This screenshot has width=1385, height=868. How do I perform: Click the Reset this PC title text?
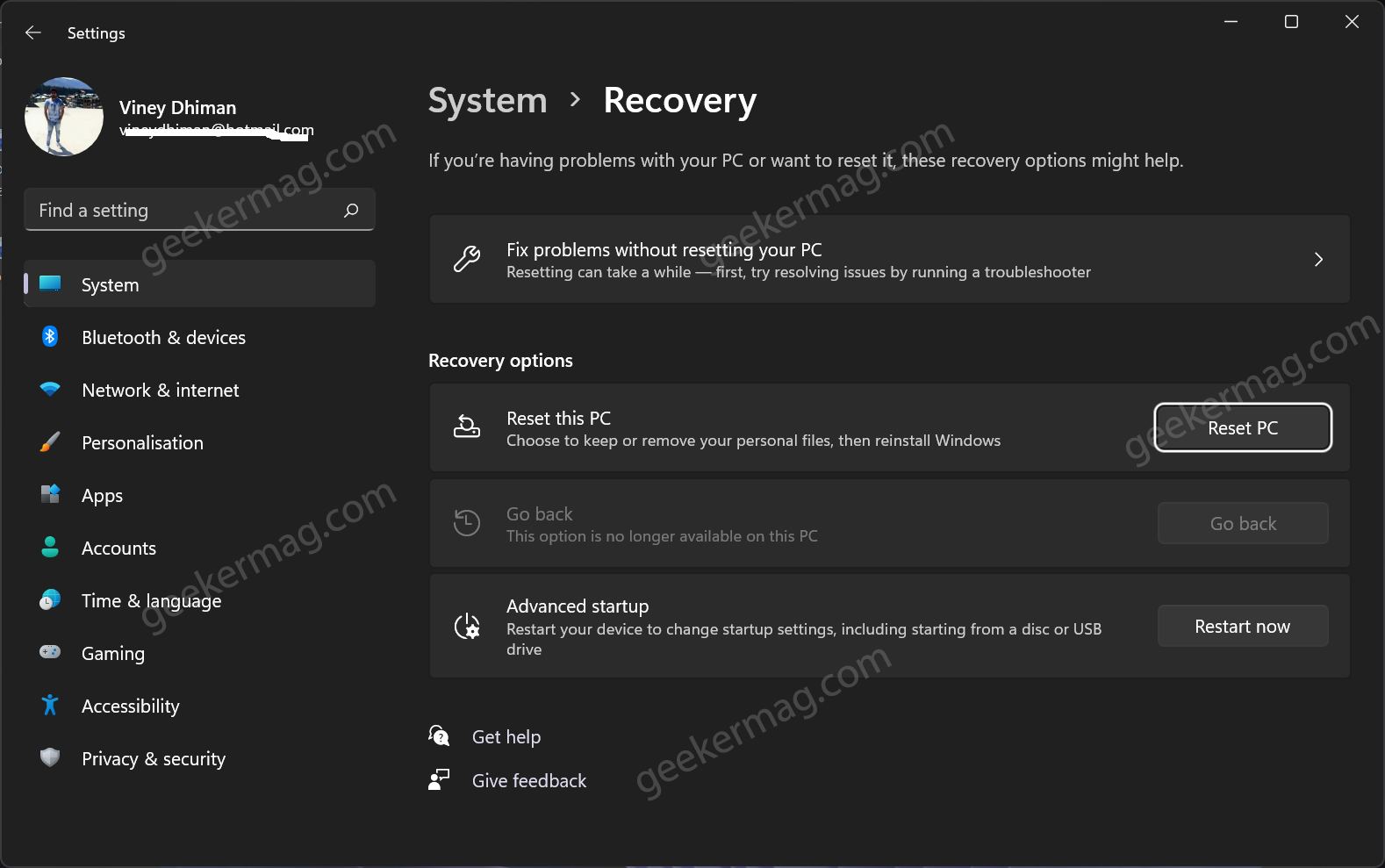(x=558, y=419)
